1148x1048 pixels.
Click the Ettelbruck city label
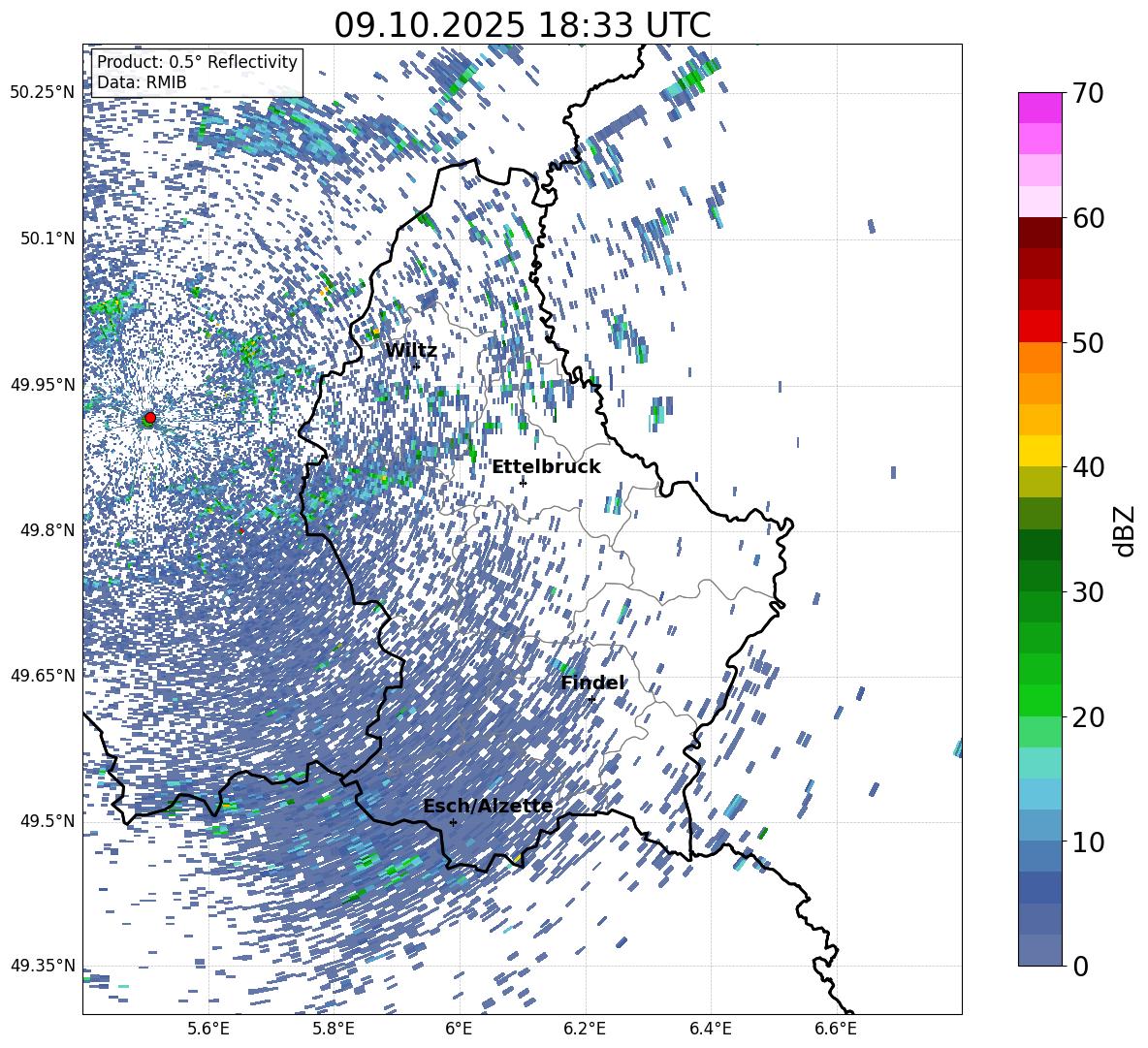click(x=546, y=467)
